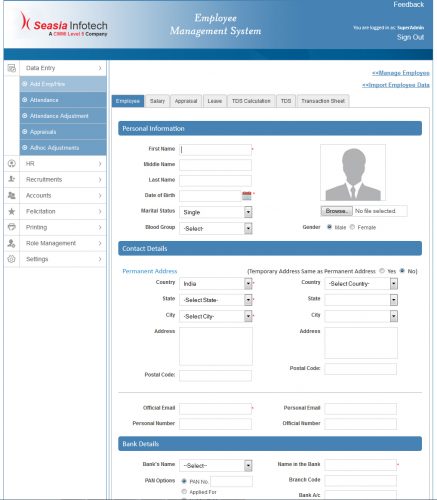Click the Role Management user icon

[x=12, y=243]
